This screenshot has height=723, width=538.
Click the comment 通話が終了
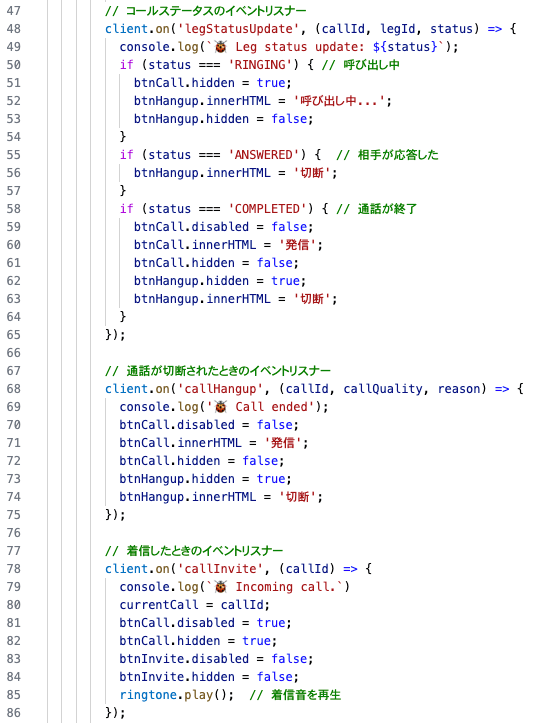[x=376, y=208]
